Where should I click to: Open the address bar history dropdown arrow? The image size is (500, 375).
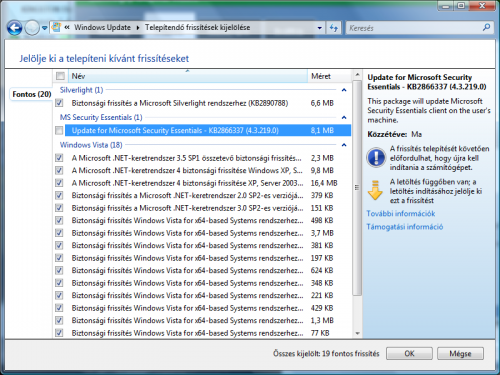coord(319,28)
